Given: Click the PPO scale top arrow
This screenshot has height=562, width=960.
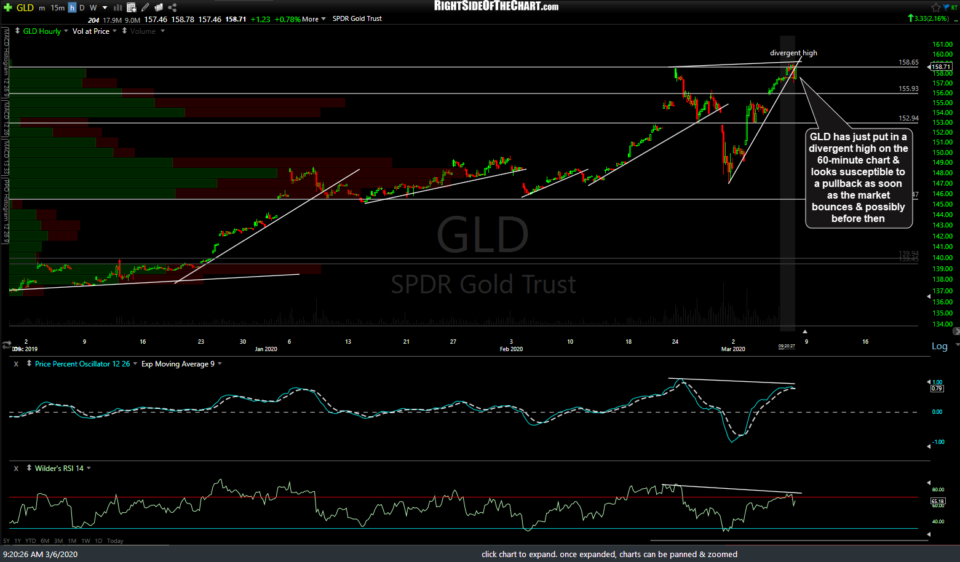Looking at the screenshot, I should click(x=929, y=382).
